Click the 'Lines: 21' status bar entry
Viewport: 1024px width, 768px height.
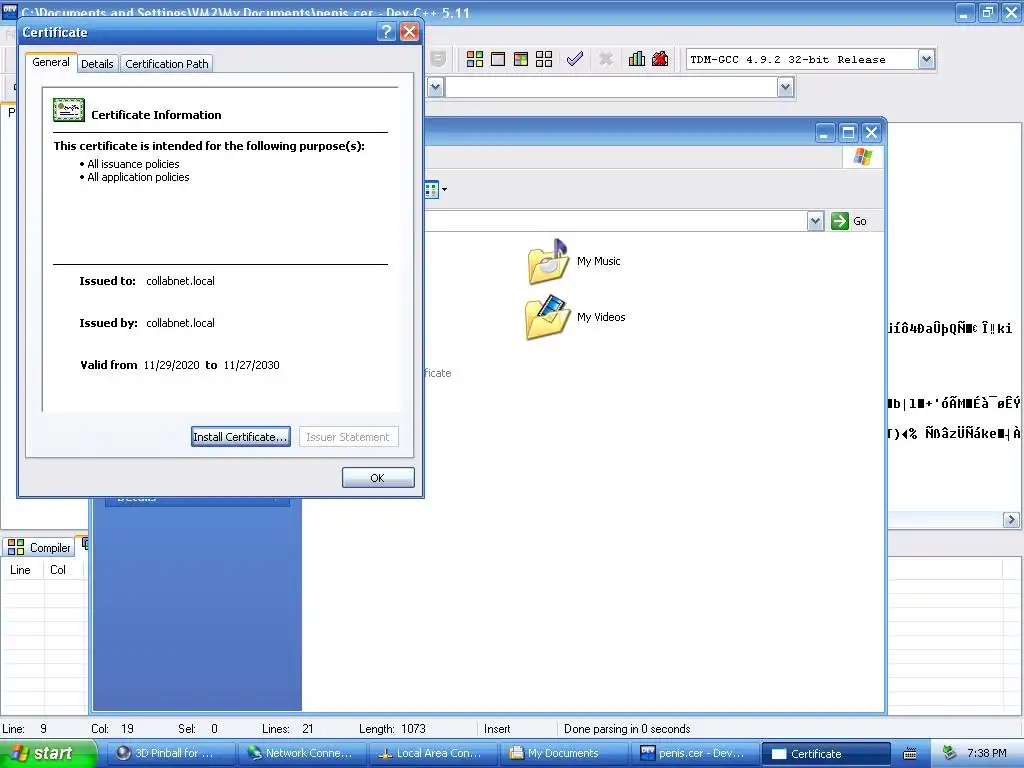(287, 729)
